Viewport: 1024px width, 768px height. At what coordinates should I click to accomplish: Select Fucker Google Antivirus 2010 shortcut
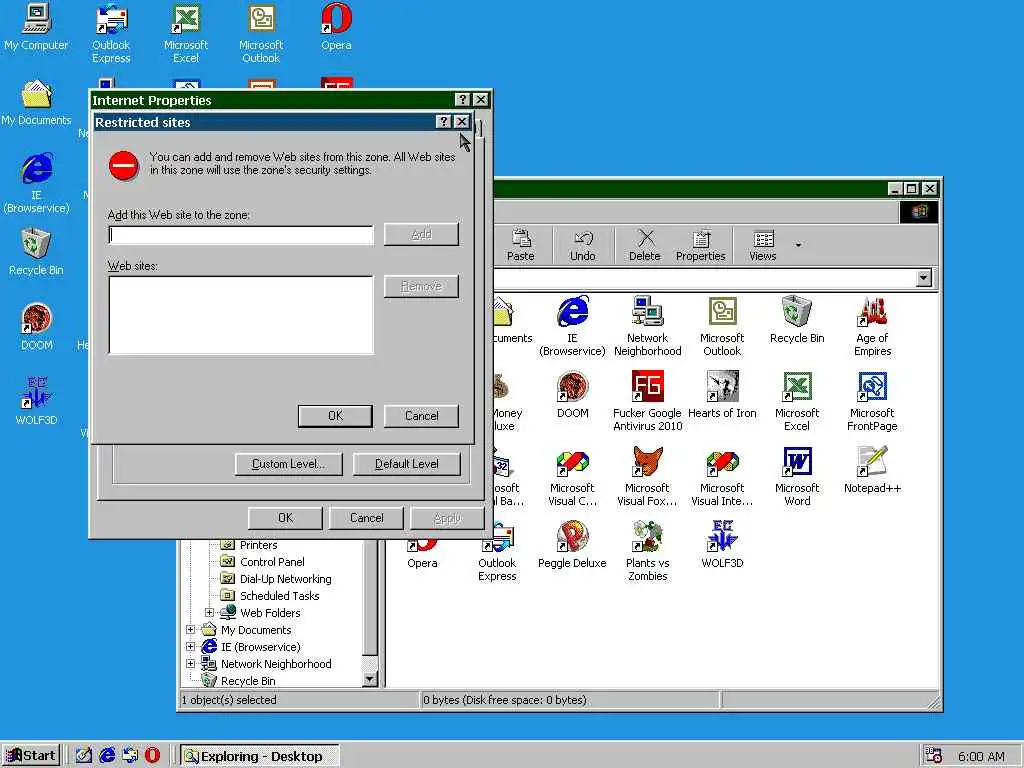[x=647, y=401]
